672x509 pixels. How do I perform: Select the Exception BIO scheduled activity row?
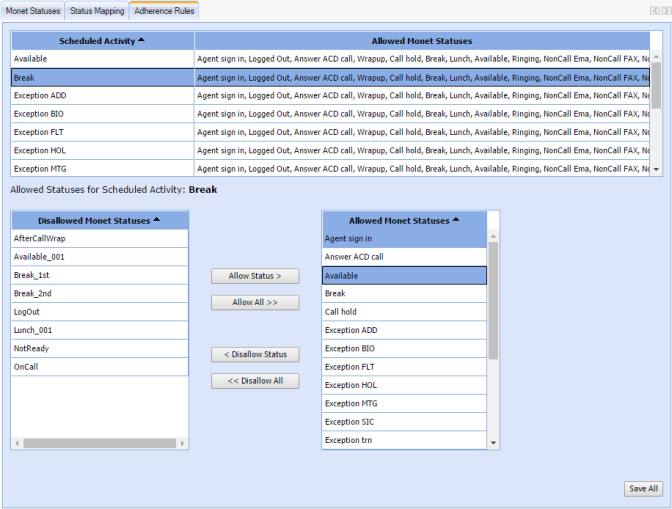[102, 114]
